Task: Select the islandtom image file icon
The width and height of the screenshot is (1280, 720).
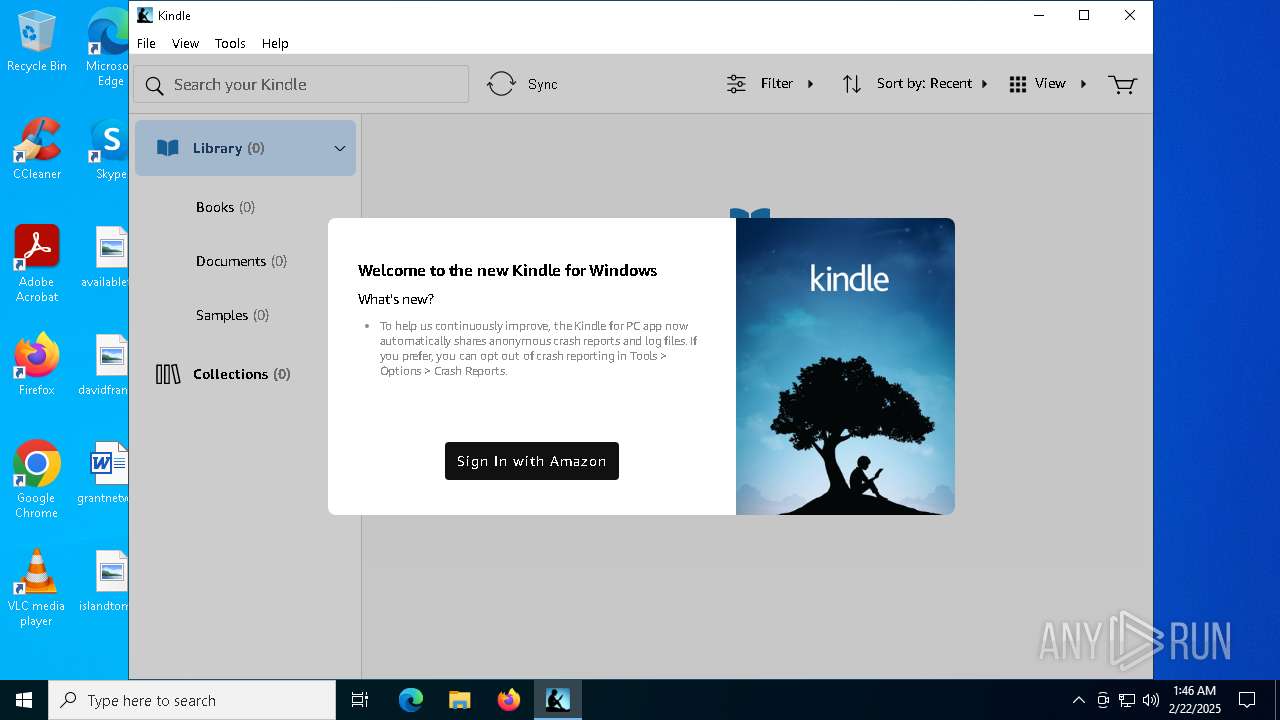Action: point(109,581)
